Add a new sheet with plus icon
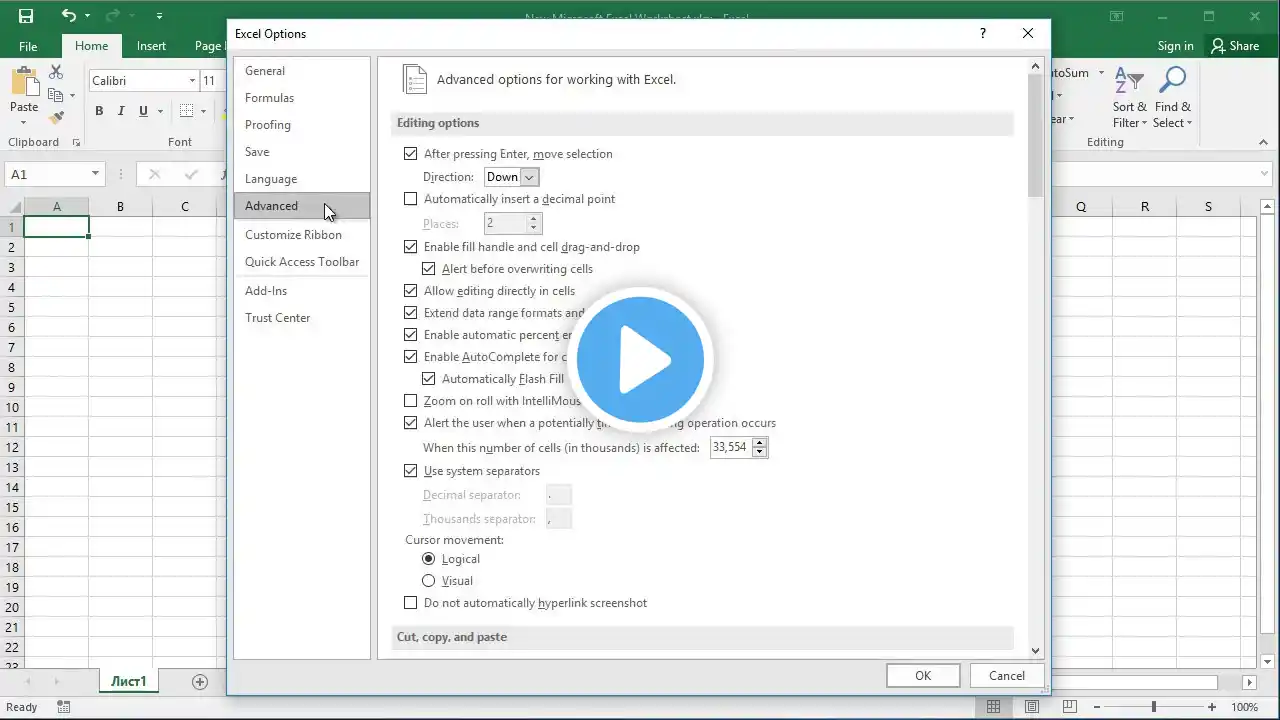The height and width of the screenshot is (720, 1280). pyautogui.click(x=200, y=682)
